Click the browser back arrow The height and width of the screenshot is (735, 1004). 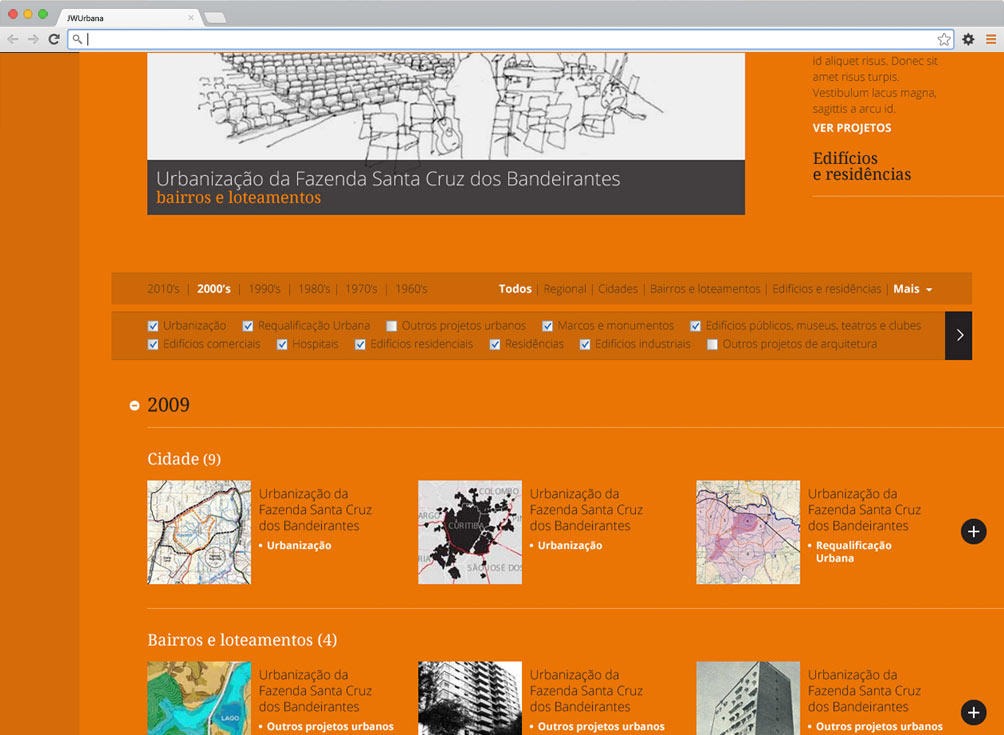pos(13,39)
